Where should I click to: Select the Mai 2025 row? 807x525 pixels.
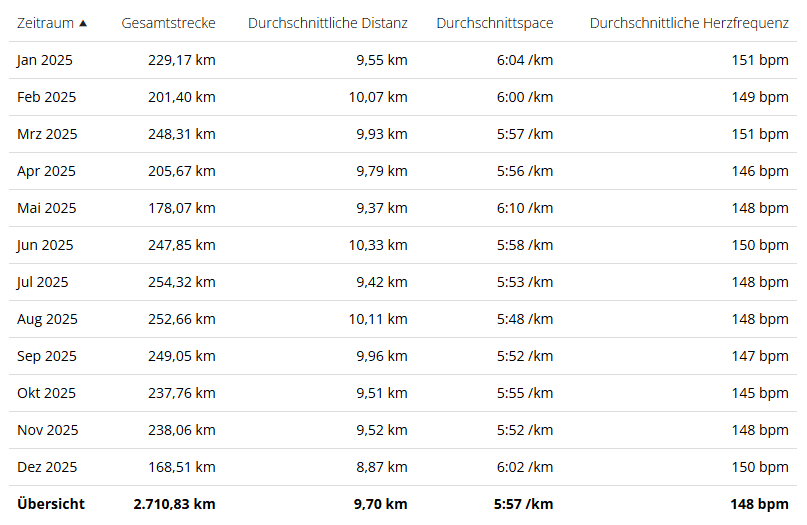click(x=47, y=208)
